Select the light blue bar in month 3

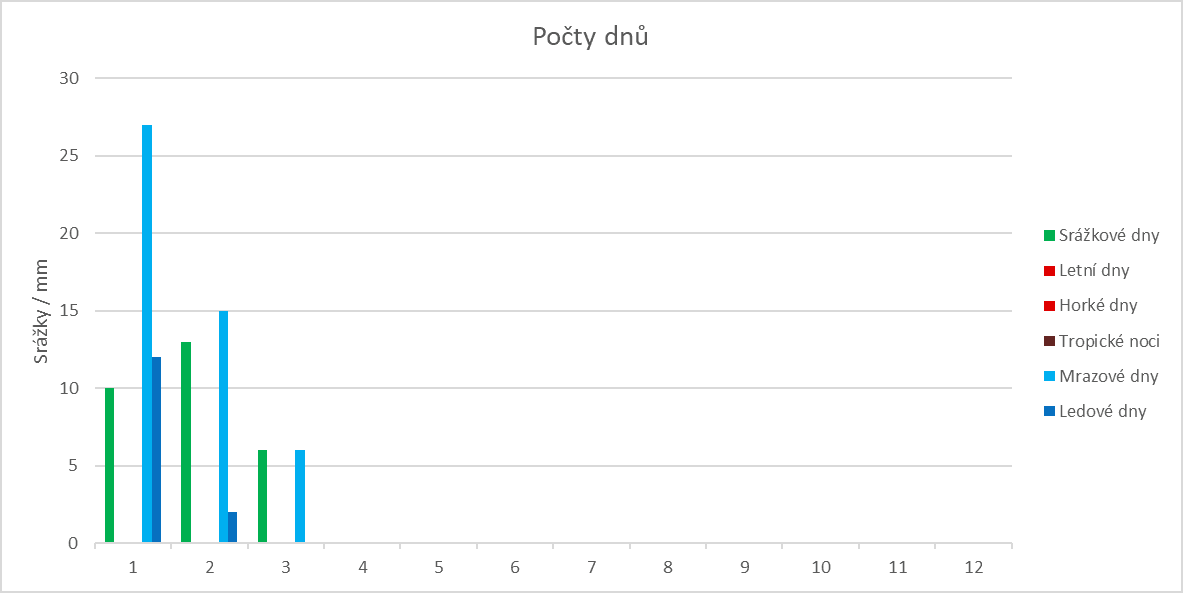tap(300, 497)
